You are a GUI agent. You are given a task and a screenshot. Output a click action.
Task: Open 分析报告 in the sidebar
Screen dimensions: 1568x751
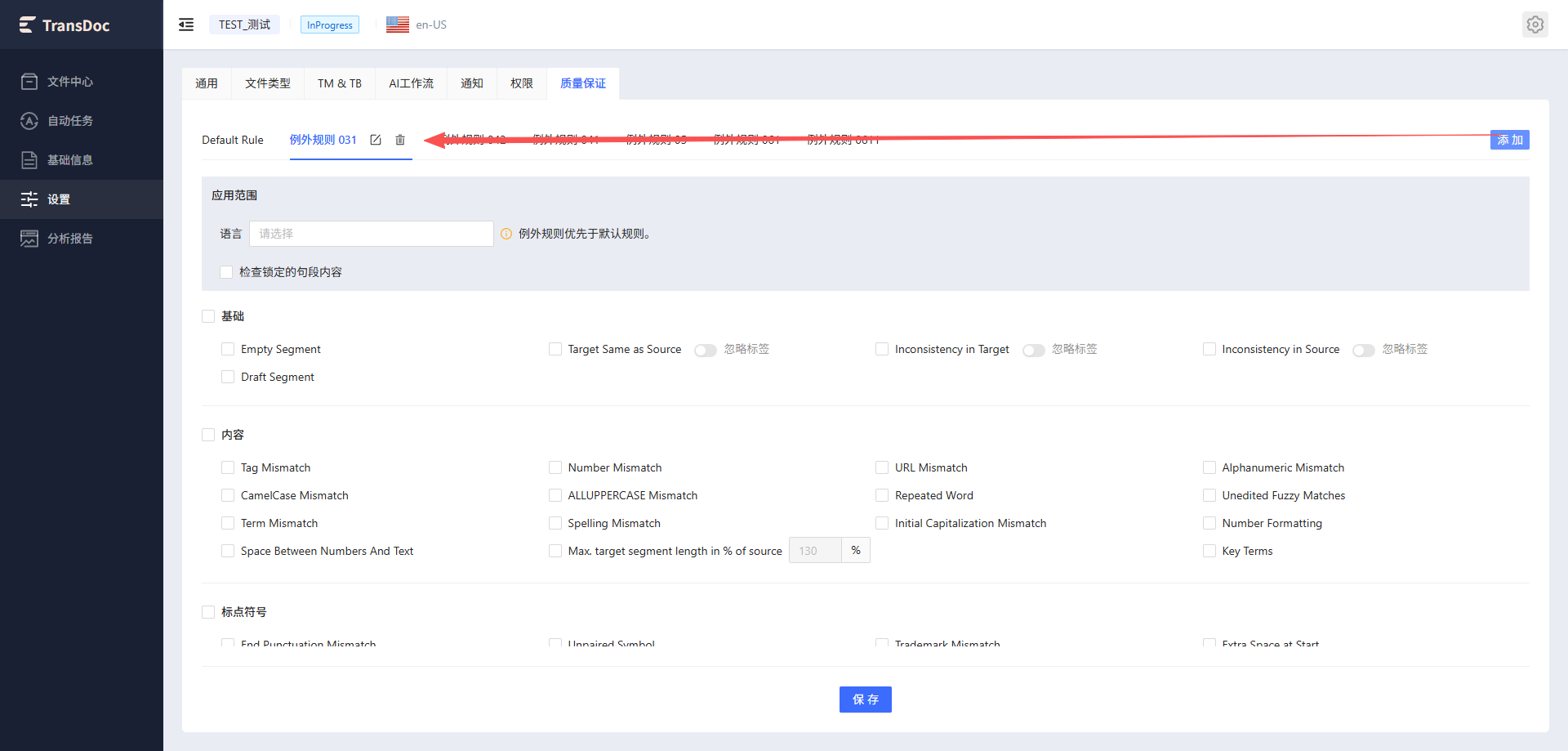coord(82,239)
